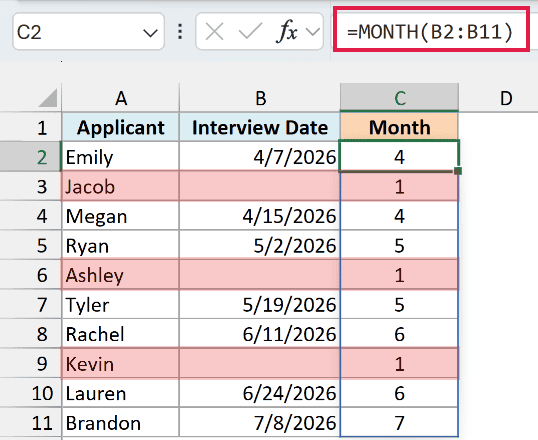538x440 pixels.
Task: Select row 6 header
Action: pos(31,275)
